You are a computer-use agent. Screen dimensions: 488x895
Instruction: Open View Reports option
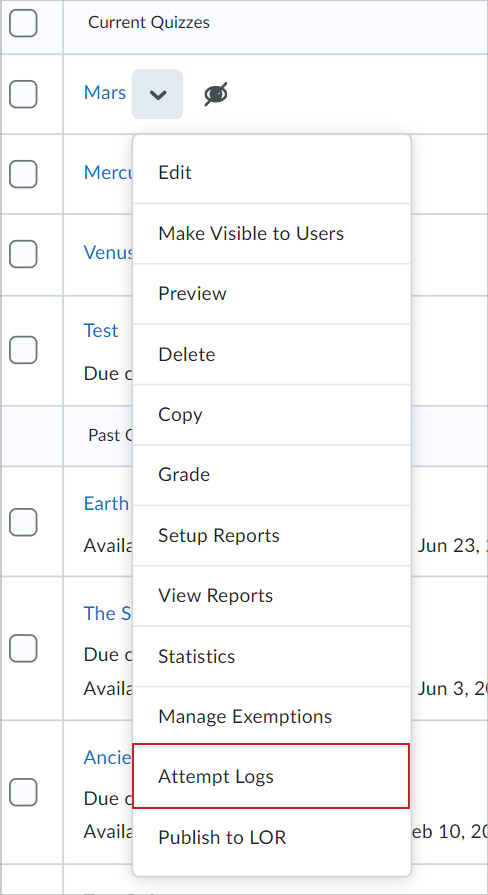coord(272,596)
